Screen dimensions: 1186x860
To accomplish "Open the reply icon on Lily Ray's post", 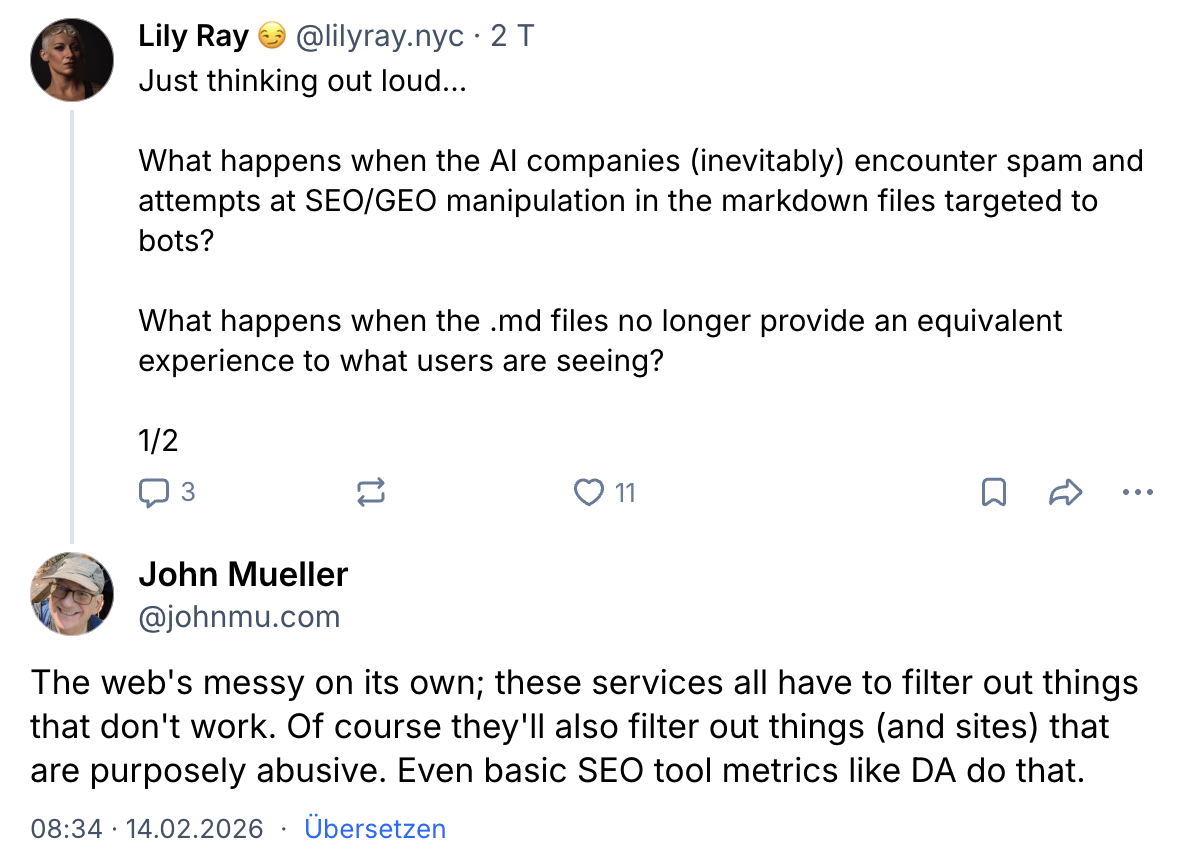I will (x=155, y=492).
